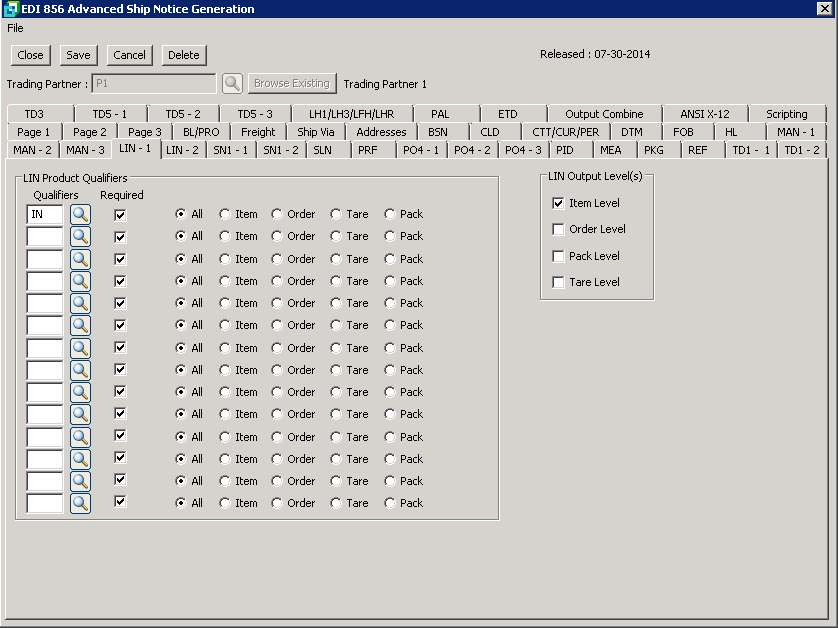Click the Save button
The image size is (838, 628).
78,55
